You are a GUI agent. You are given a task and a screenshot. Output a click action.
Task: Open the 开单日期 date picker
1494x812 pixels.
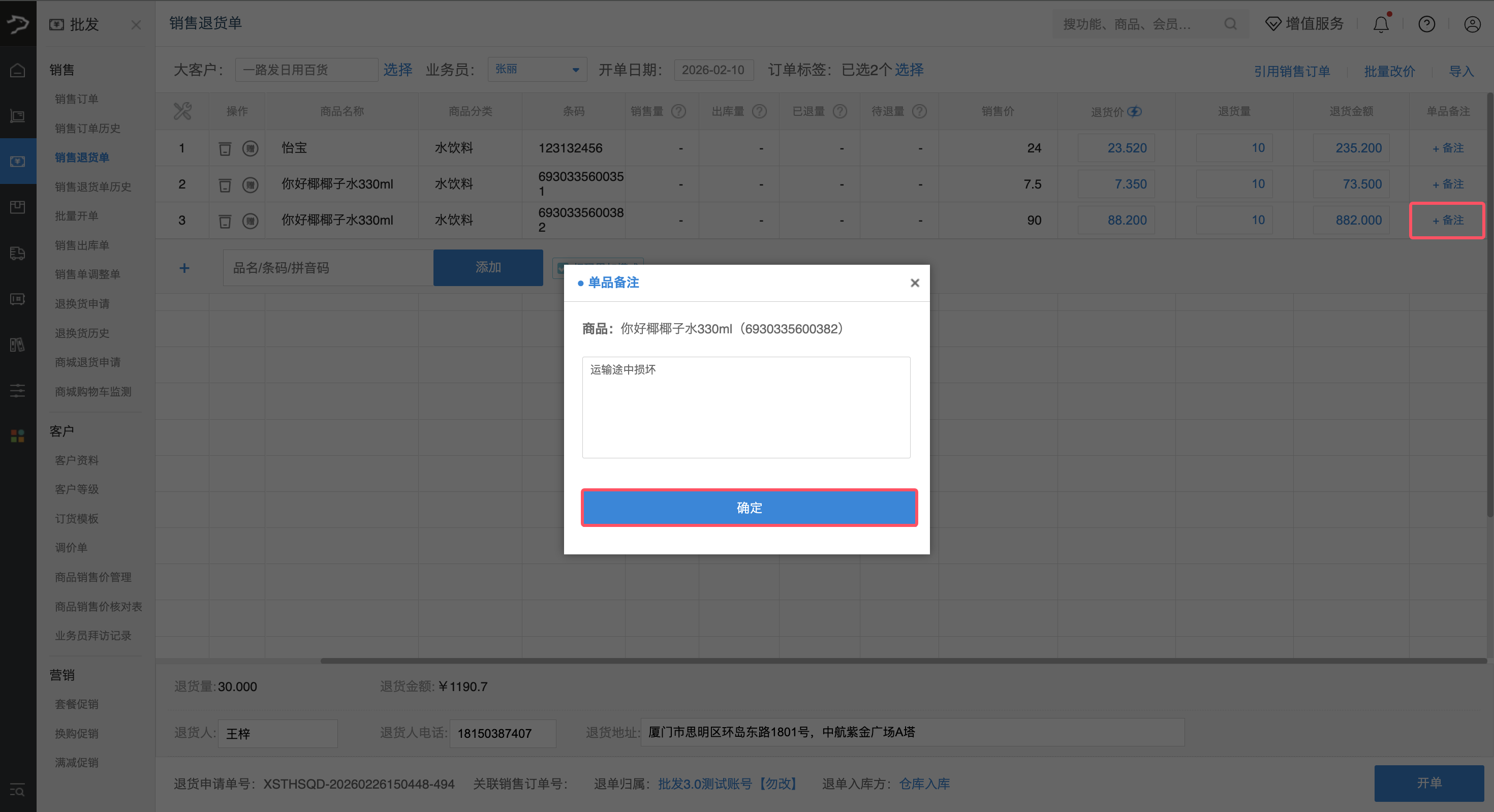coord(714,70)
